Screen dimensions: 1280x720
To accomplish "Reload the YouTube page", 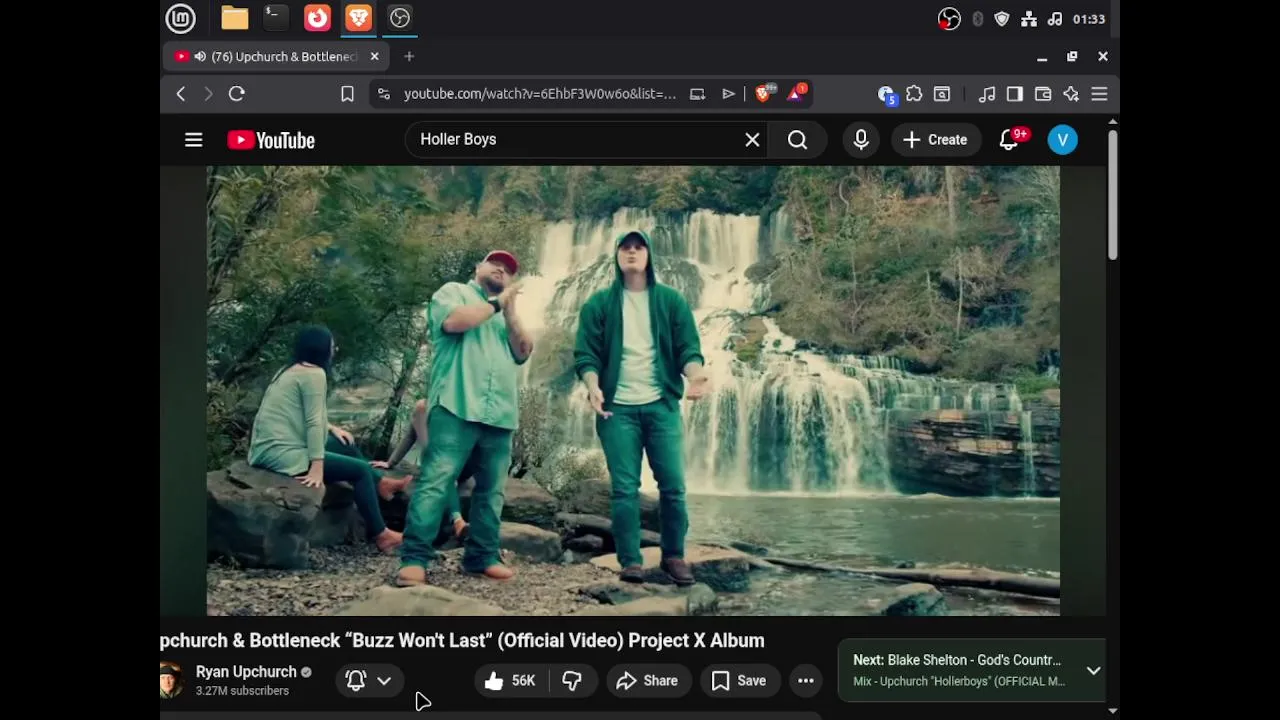I will tap(237, 94).
